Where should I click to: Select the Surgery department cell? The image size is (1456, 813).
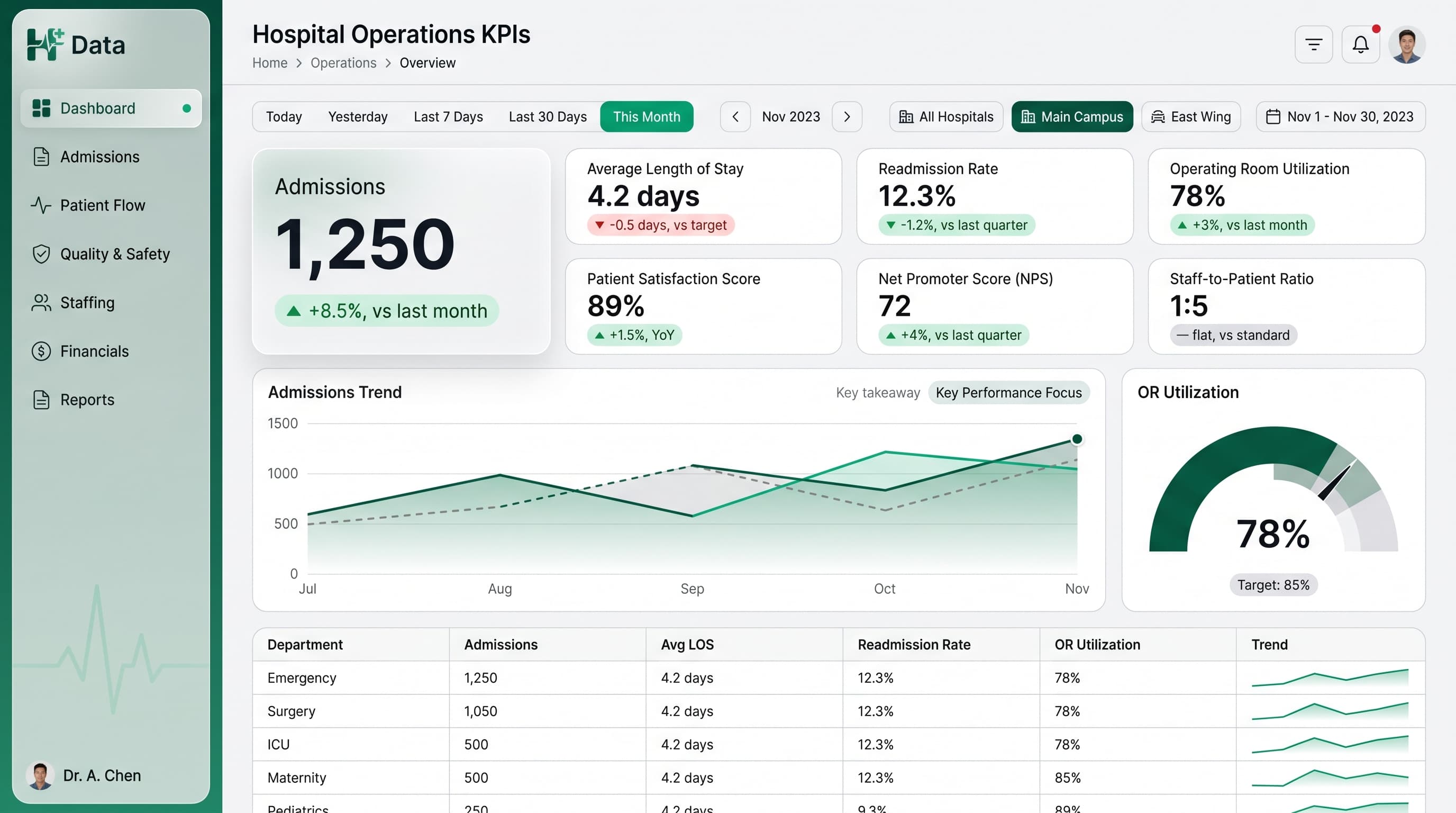(351, 711)
